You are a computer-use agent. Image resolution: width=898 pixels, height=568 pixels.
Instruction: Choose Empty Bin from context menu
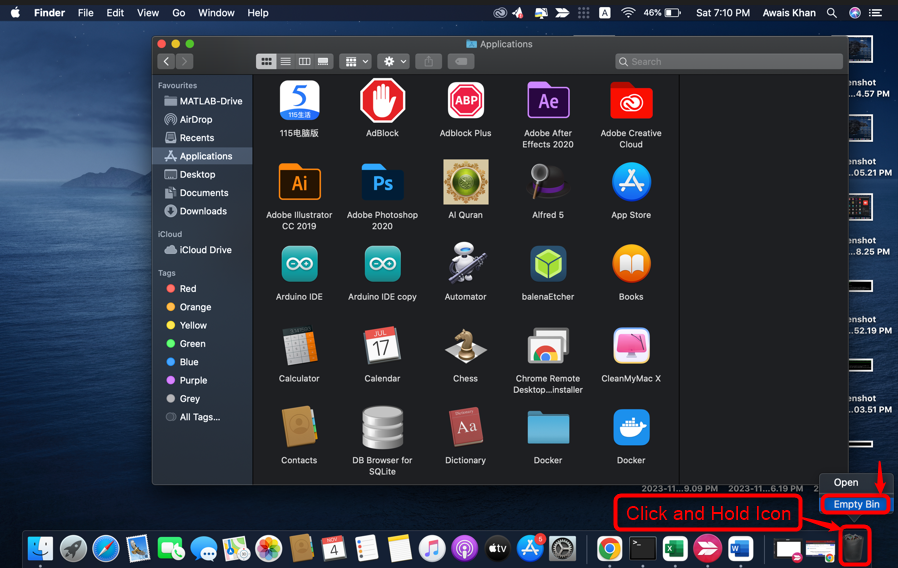856,504
